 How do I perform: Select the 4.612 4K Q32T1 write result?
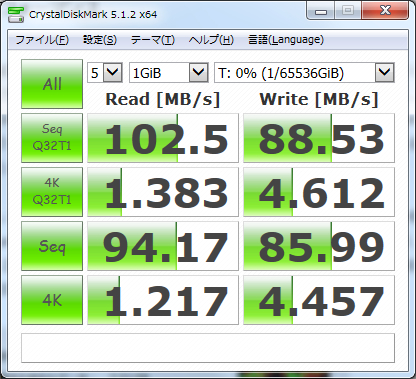319,192
